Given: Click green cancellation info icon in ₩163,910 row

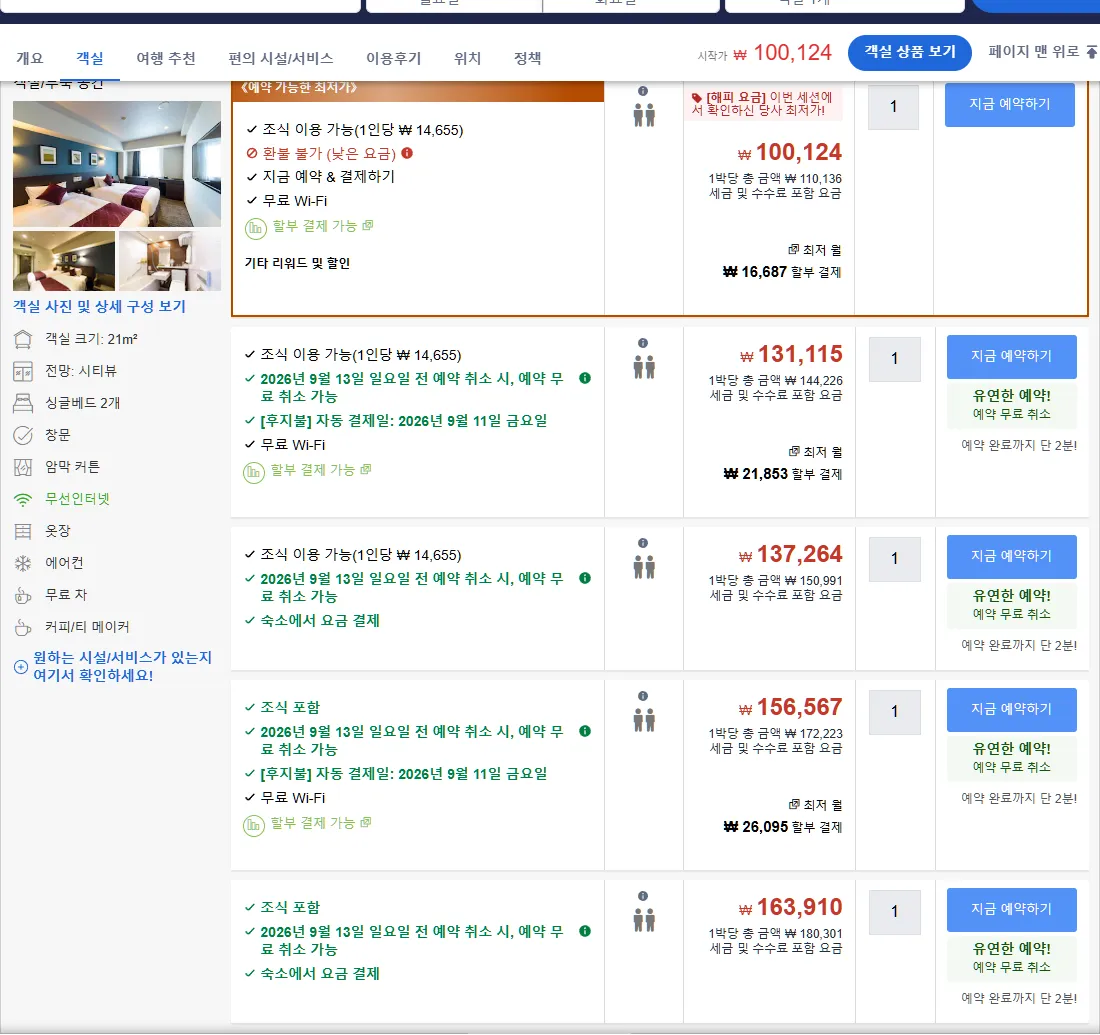Looking at the screenshot, I should [585, 931].
